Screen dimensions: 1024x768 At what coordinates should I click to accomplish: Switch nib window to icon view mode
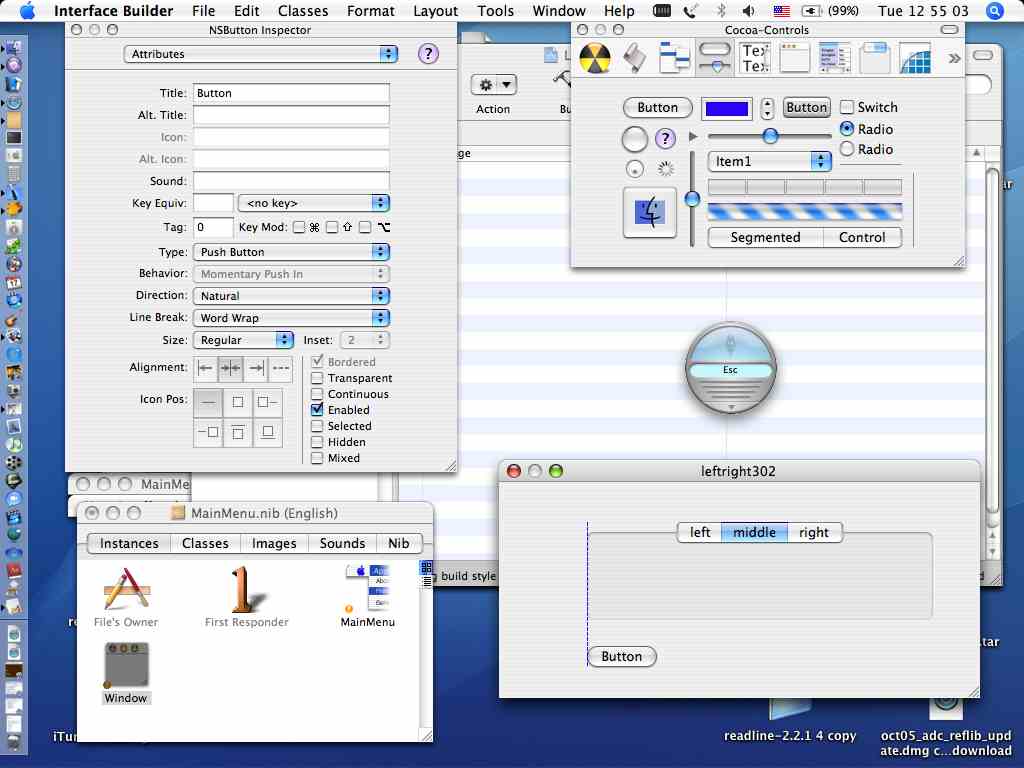coord(426,567)
